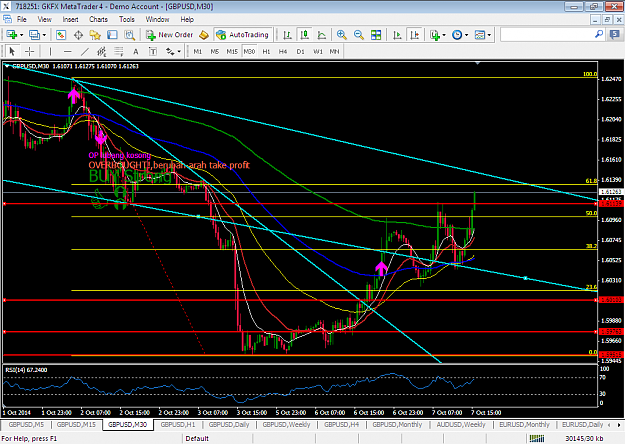The height and width of the screenshot is (444, 625).
Task: Click the Indicators list icon with green plus
Action: coord(435,35)
